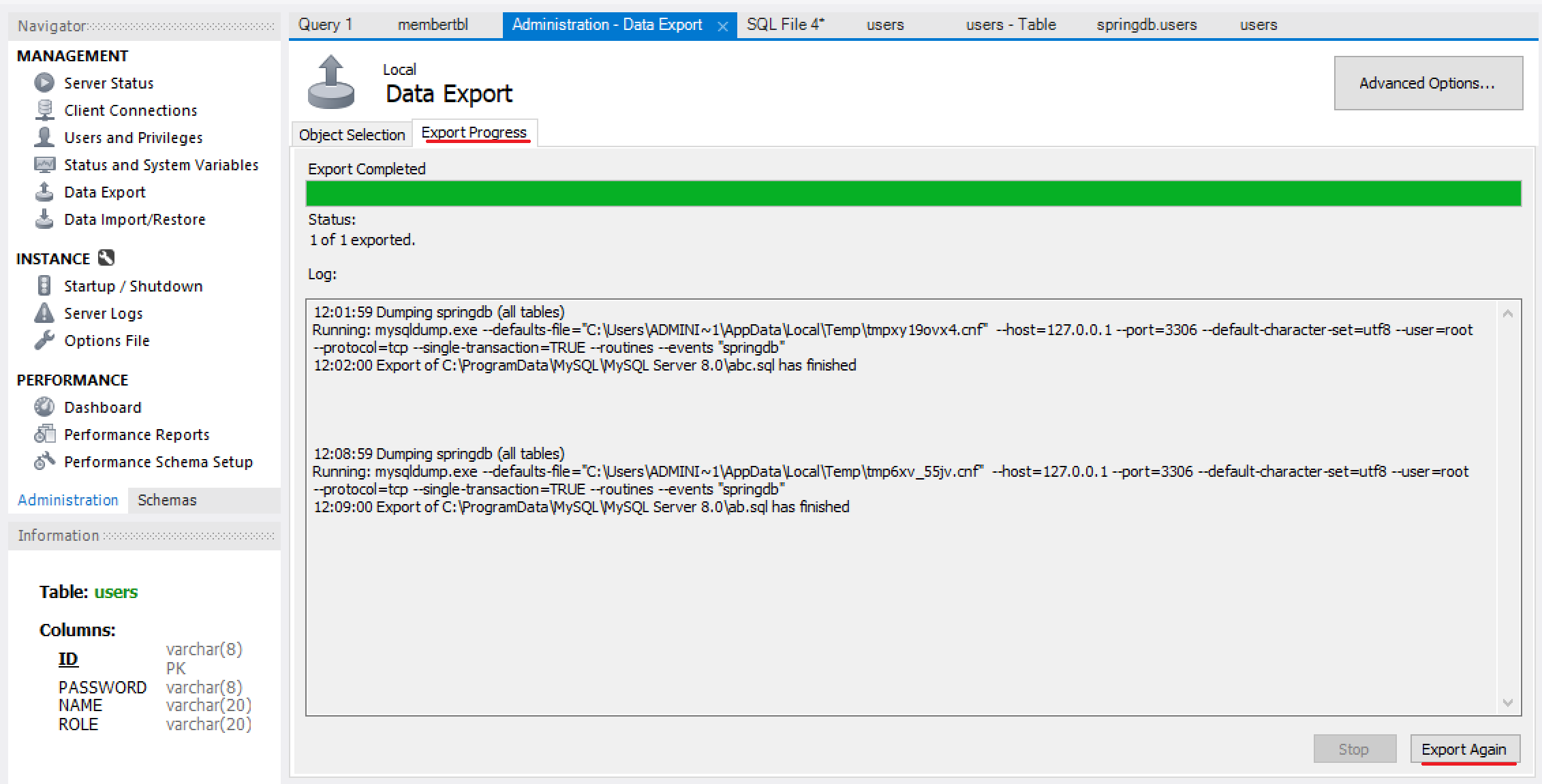Open Performance Reports in the navigator
Screen dimensions: 1542x784
click(136, 435)
